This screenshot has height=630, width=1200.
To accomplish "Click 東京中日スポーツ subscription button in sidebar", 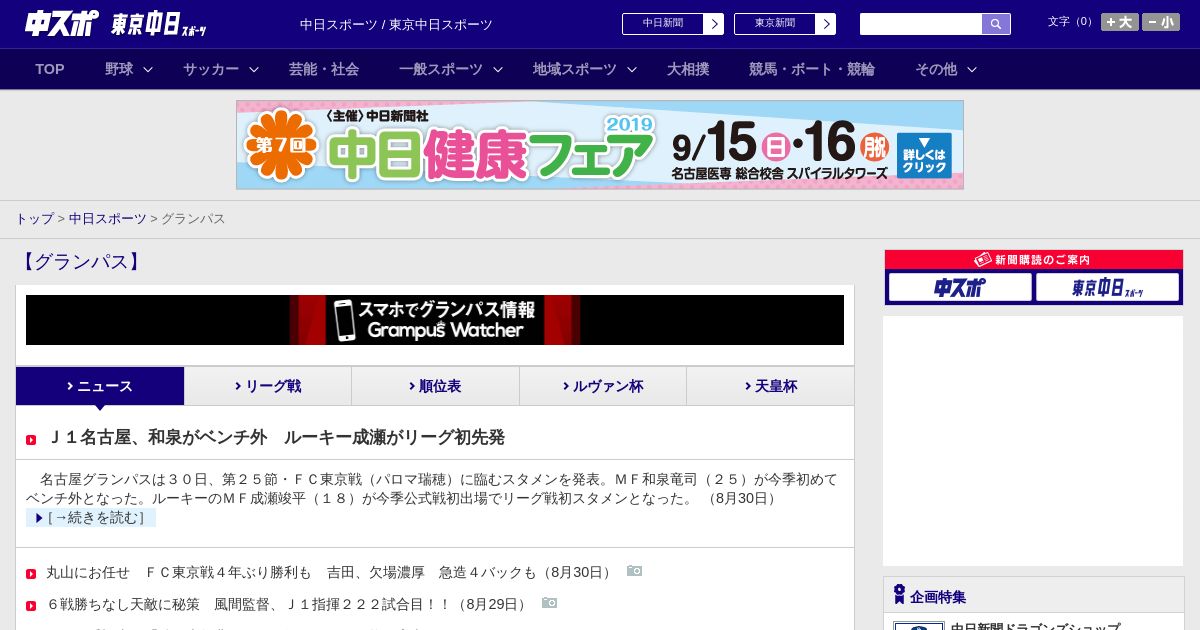I will (x=1107, y=288).
